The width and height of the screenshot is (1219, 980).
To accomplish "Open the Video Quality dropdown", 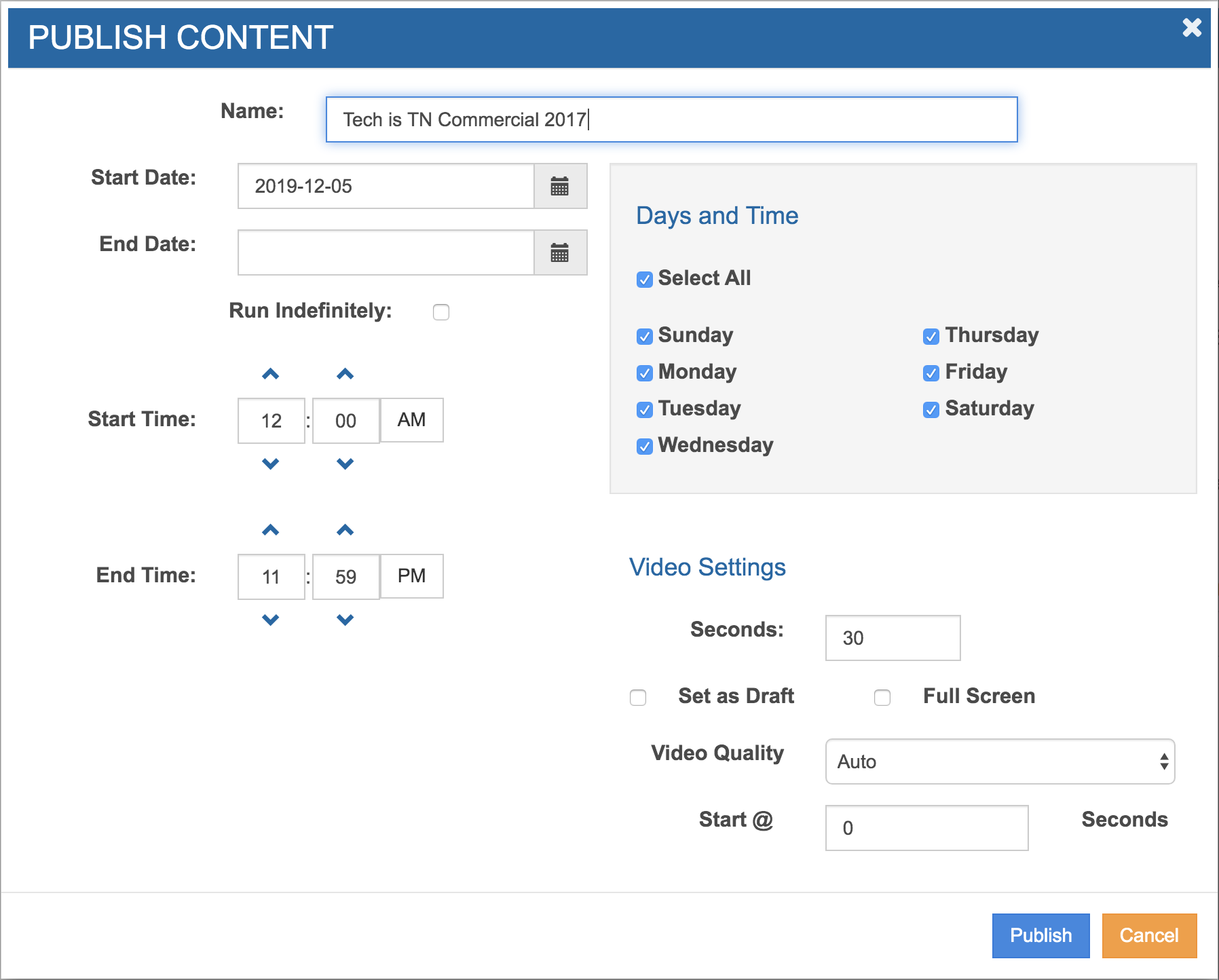I will (999, 761).
